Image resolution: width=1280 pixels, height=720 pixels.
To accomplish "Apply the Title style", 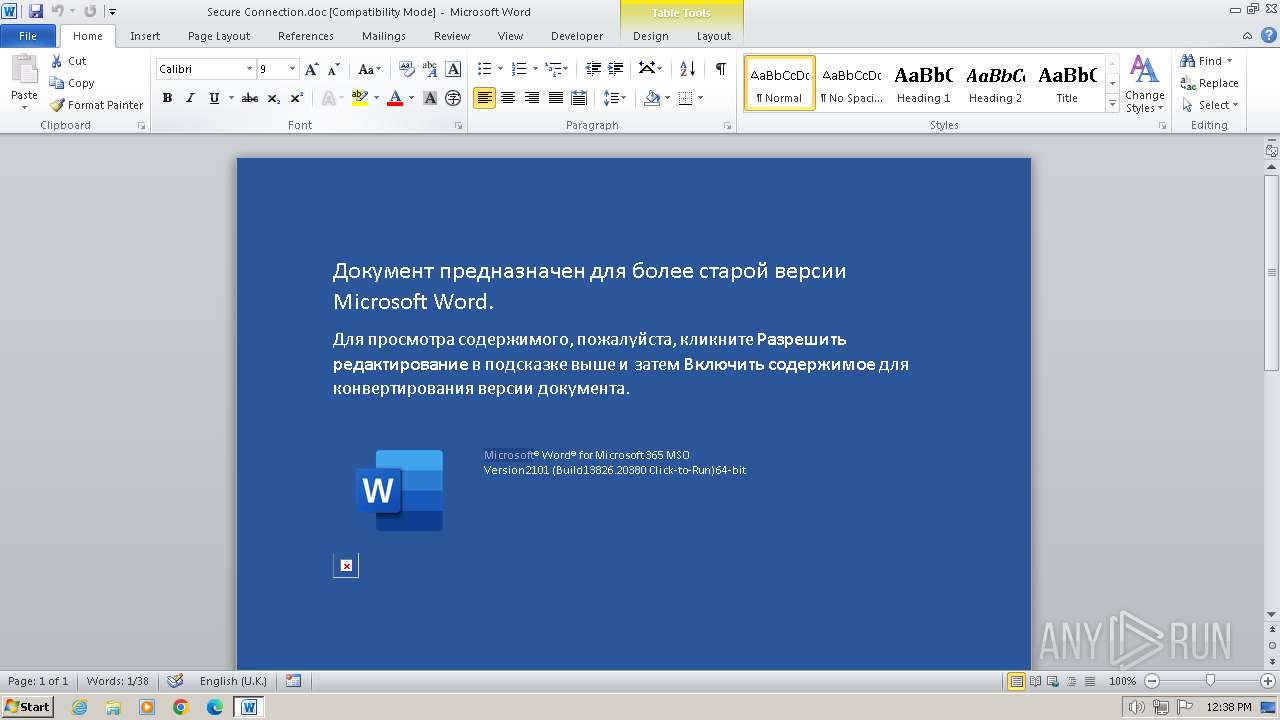I will (x=1067, y=83).
